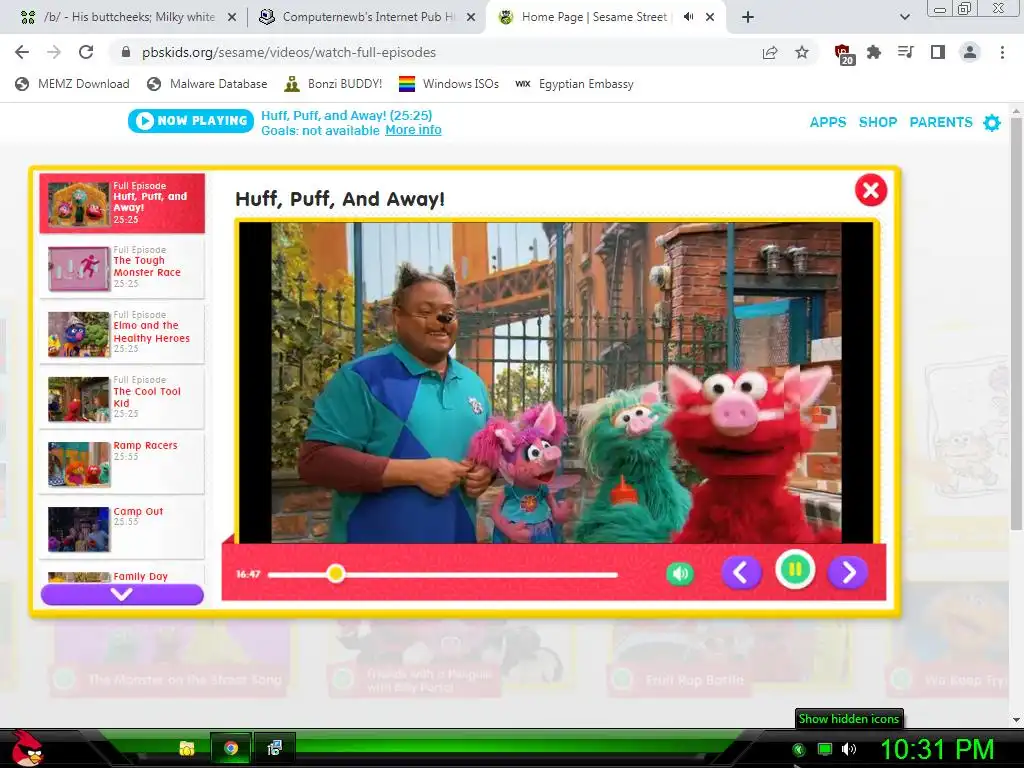Select The Tough Monster Race episode

point(122,268)
